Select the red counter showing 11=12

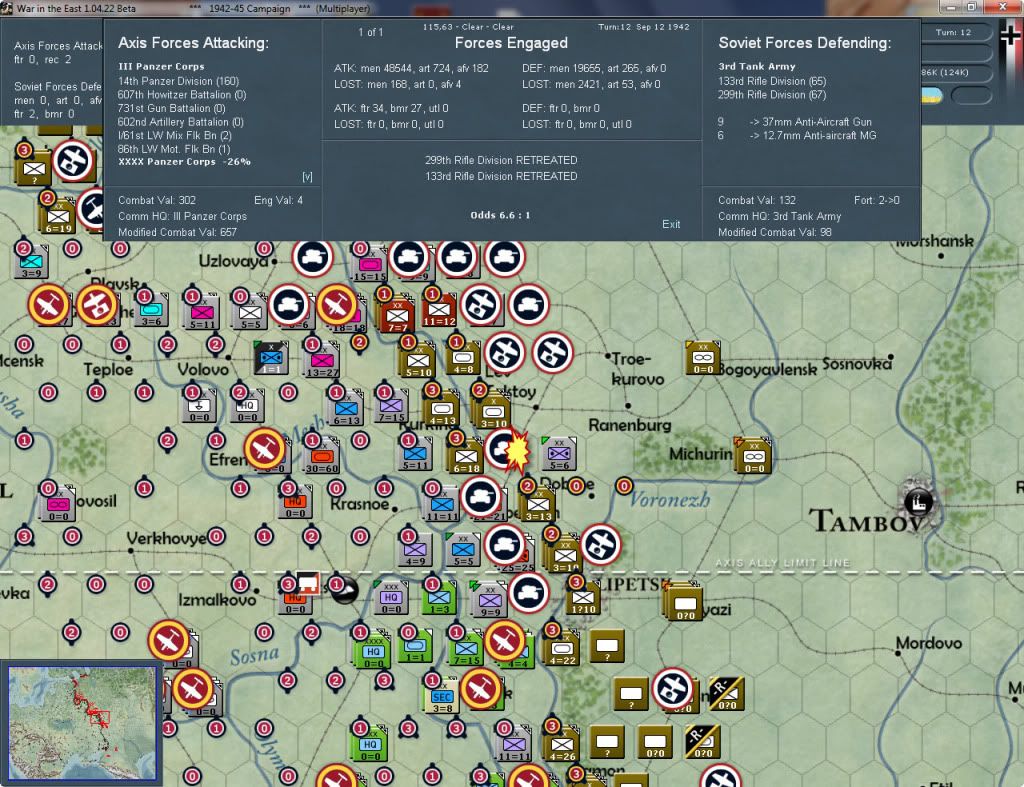click(439, 310)
